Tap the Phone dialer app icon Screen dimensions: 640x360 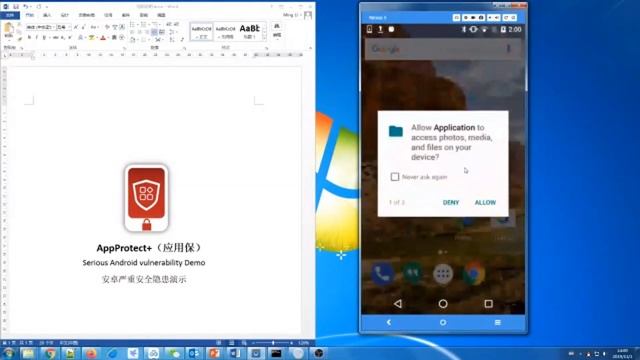click(382, 273)
